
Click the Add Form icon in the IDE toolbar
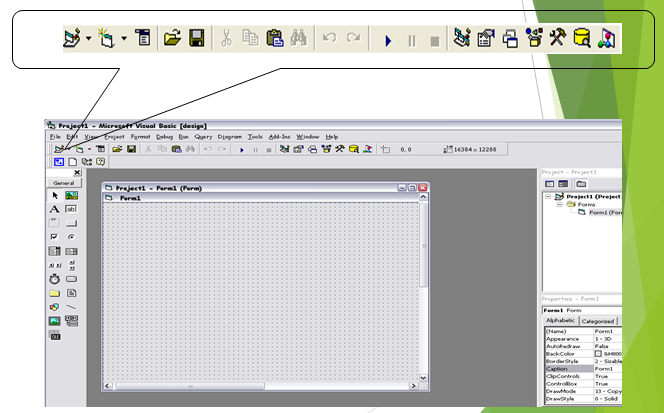point(79,149)
